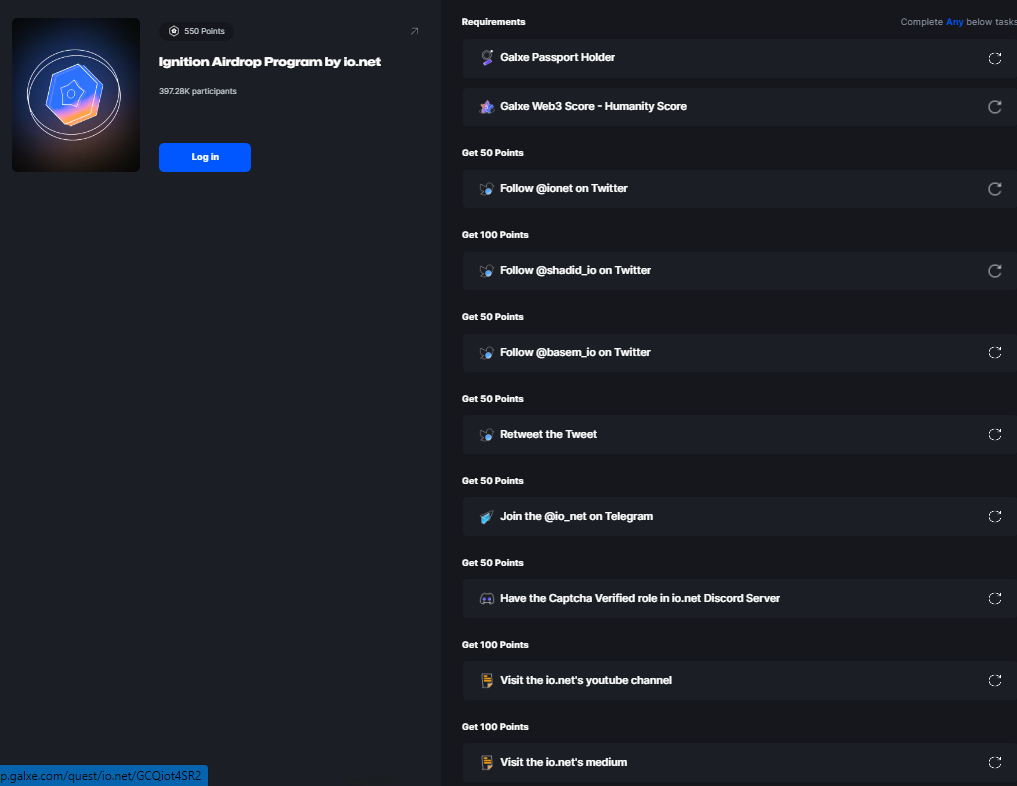
Task: Open Follow @ionet on Twitter task
Action: (739, 189)
